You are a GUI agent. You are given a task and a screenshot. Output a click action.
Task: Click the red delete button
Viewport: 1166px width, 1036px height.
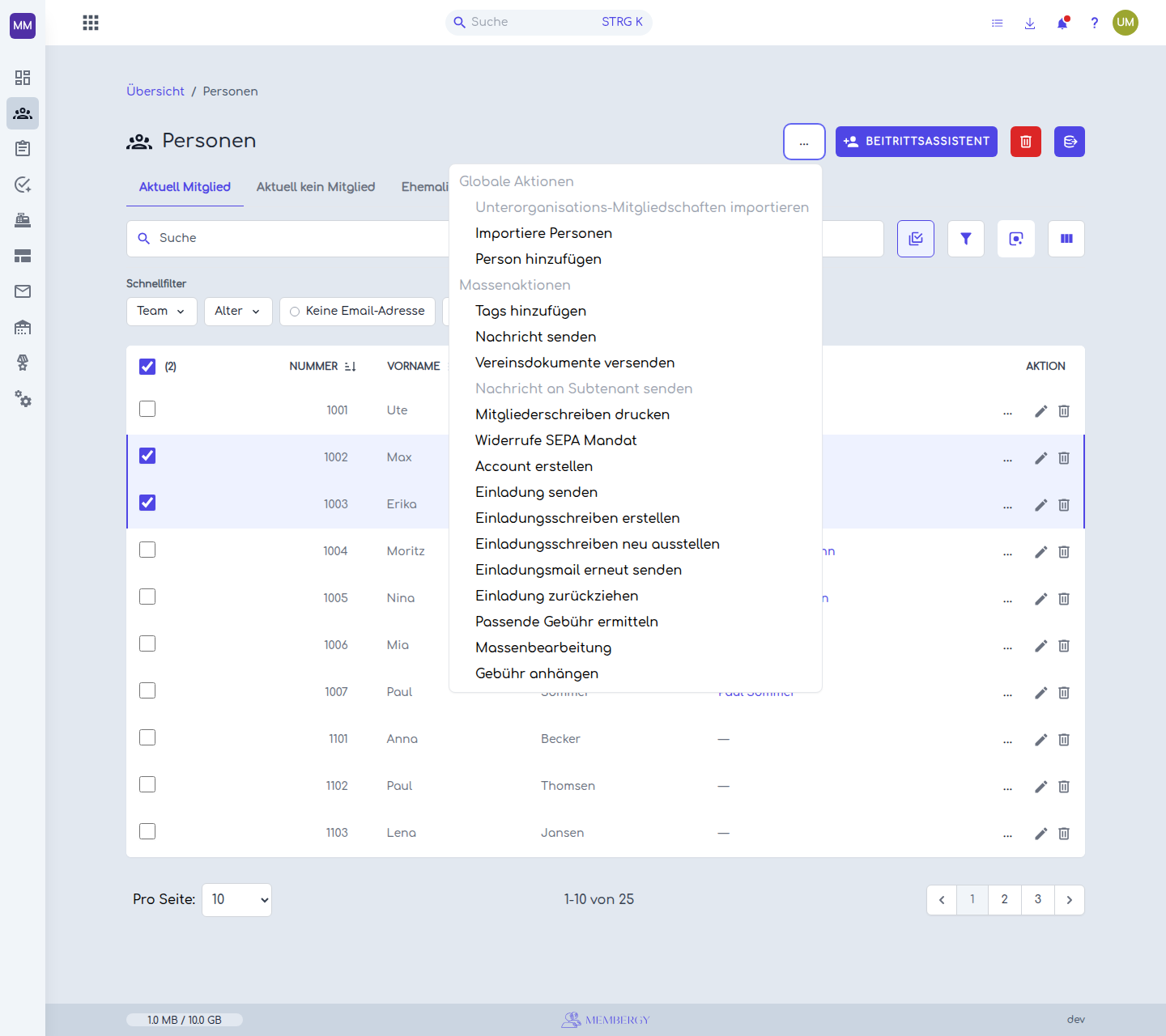pyautogui.click(x=1026, y=142)
